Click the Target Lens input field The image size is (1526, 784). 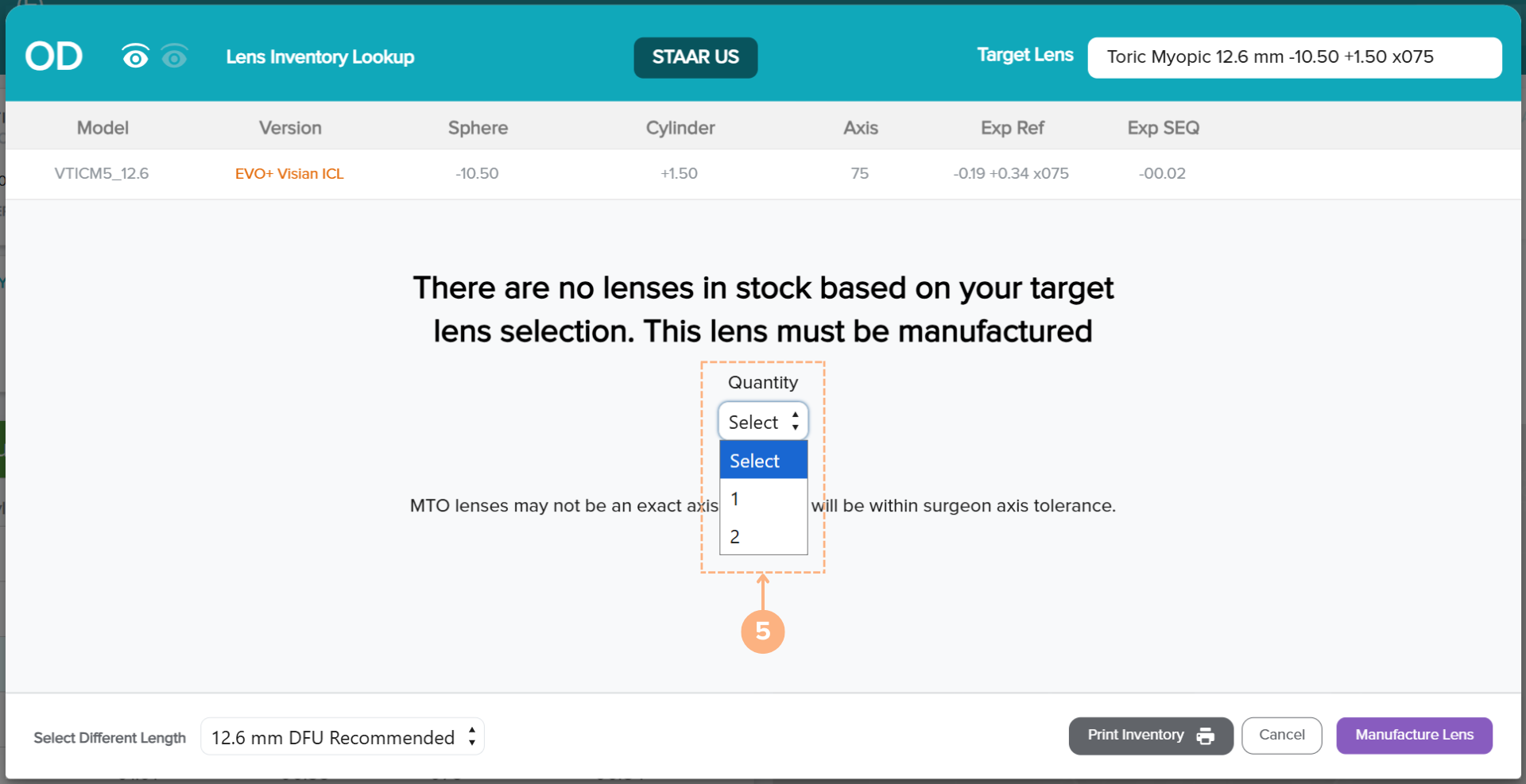pyautogui.click(x=1294, y=57)
